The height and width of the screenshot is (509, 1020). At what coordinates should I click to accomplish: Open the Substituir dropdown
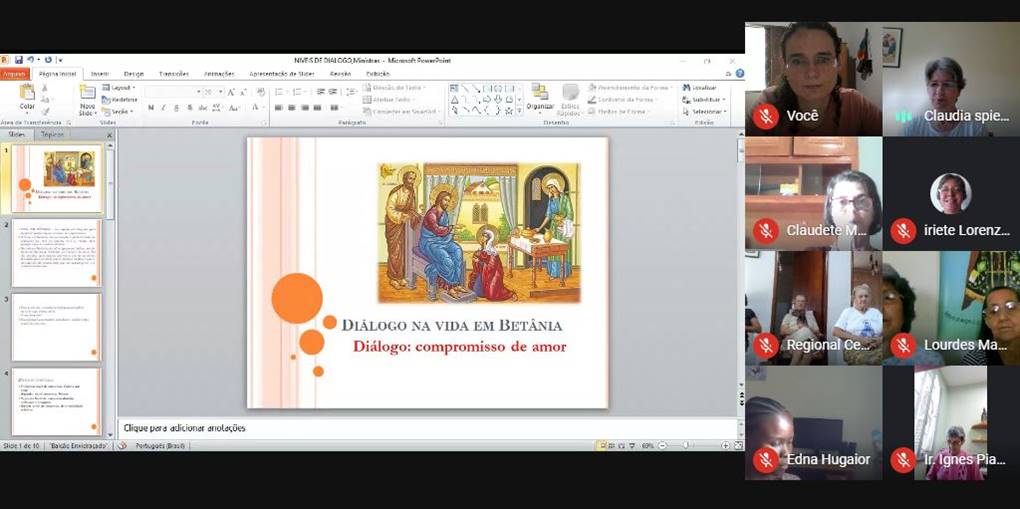coord(704,100)
